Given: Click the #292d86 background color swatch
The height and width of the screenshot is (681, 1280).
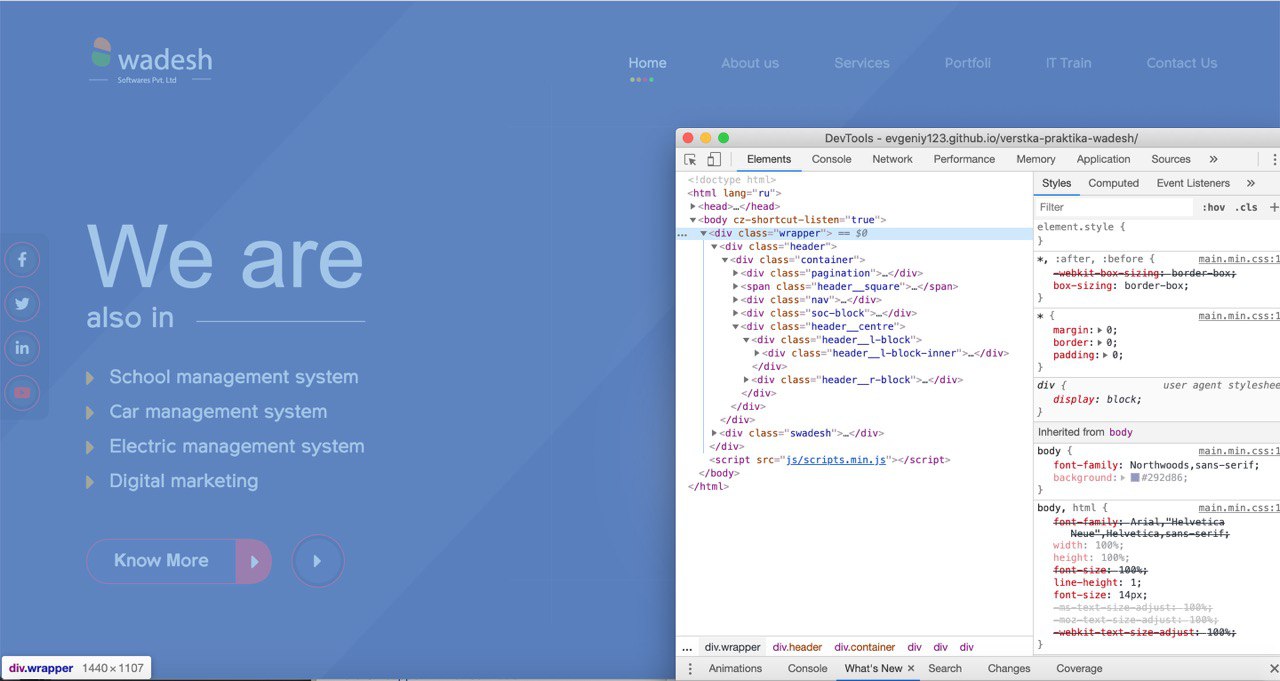Looking at the screenshot, I should click(x=1135, y=478).
